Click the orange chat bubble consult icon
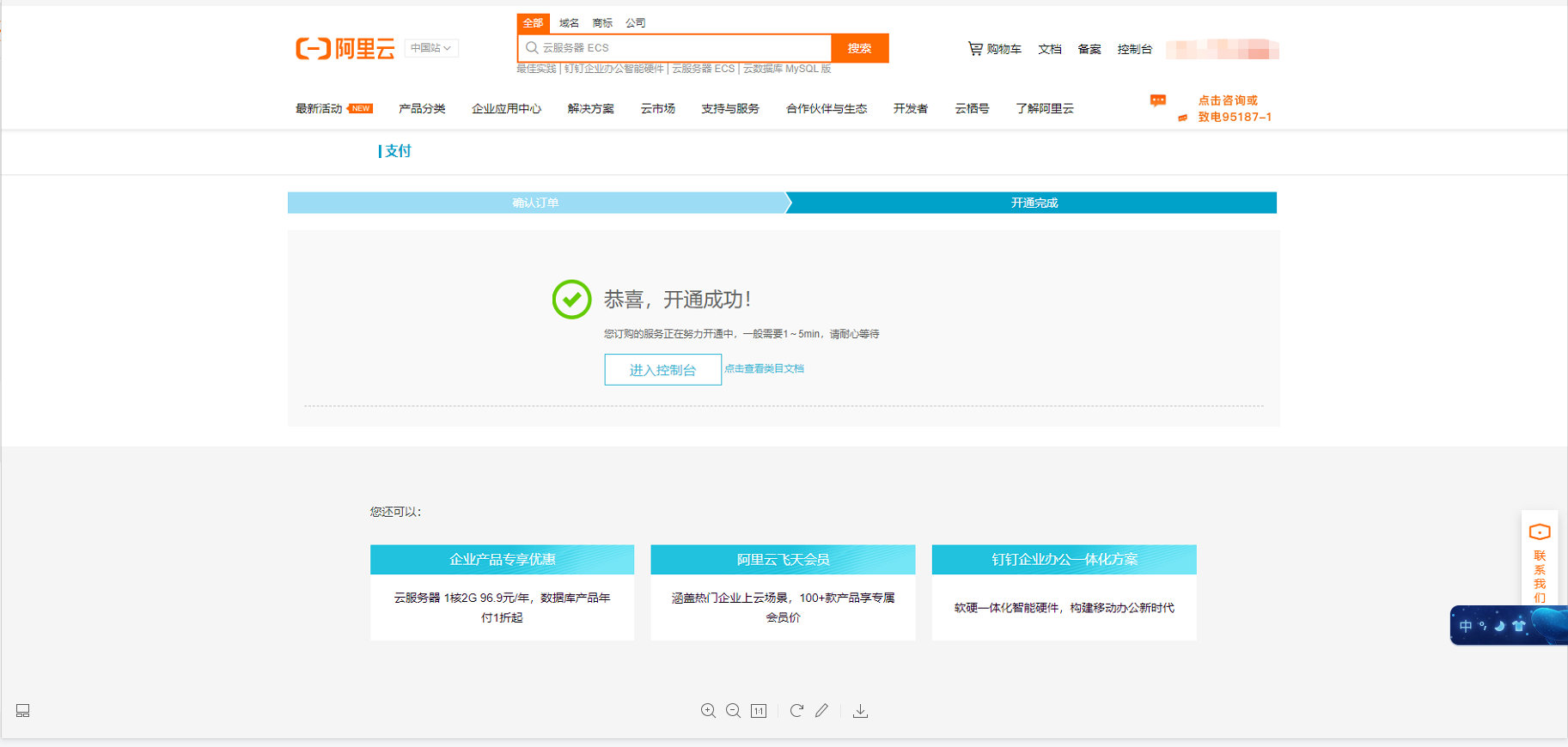1568x747 pixels. coord(1158,100)
